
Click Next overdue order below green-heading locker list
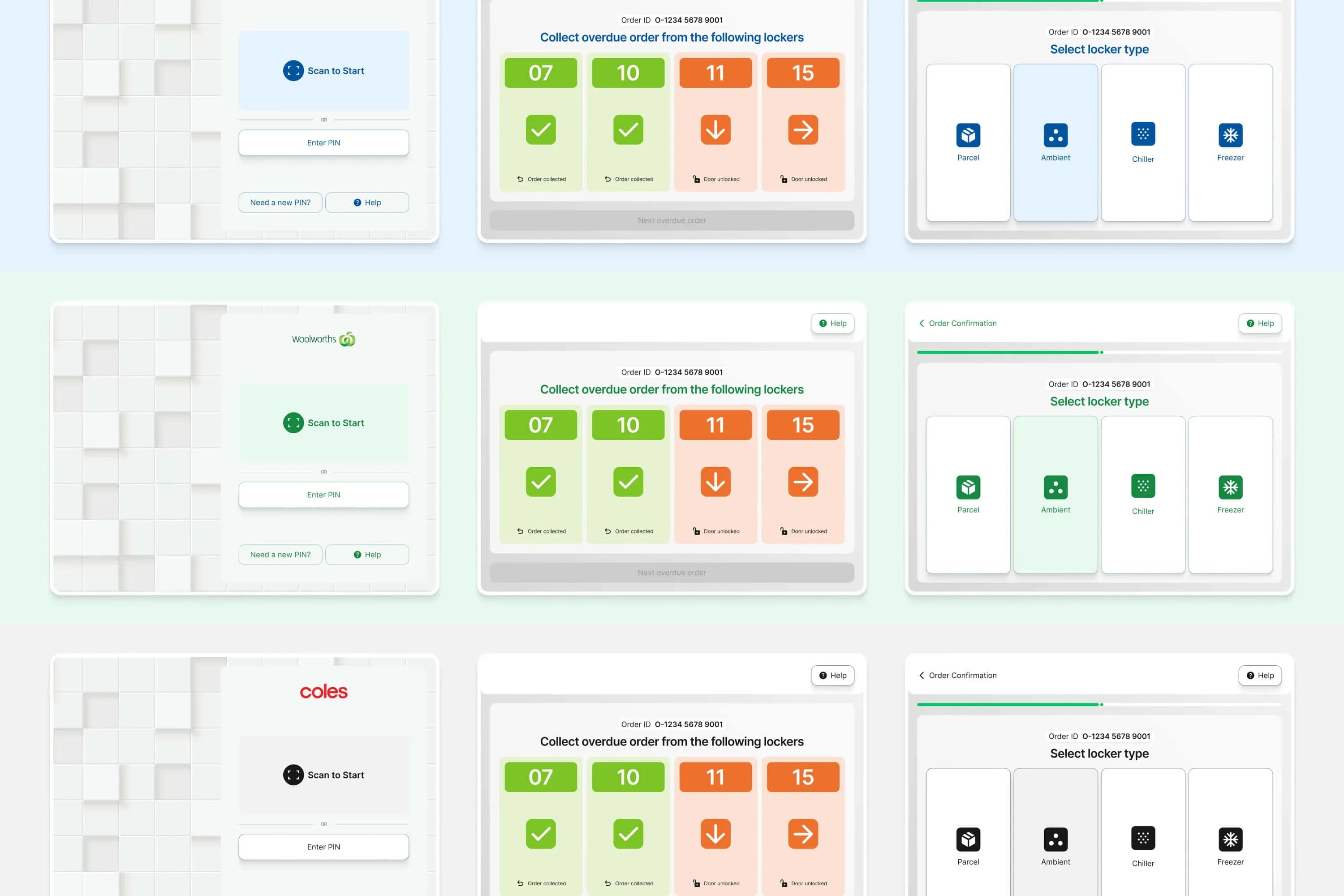click(672, 573)
